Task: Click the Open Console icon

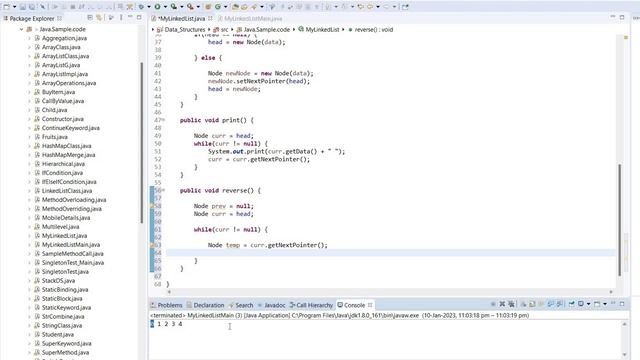Action: tap(597, 304)
